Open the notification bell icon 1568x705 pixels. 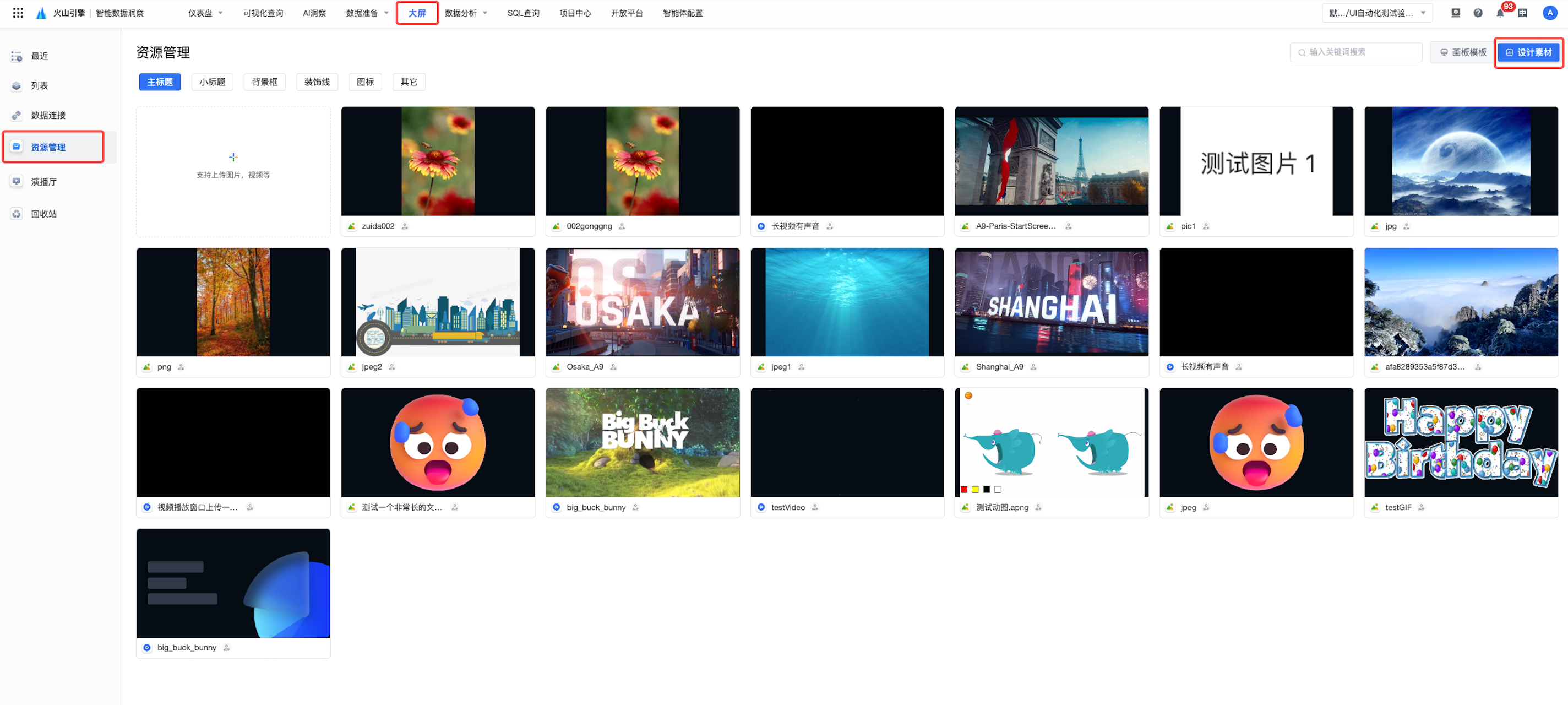tap(1500, 13)
